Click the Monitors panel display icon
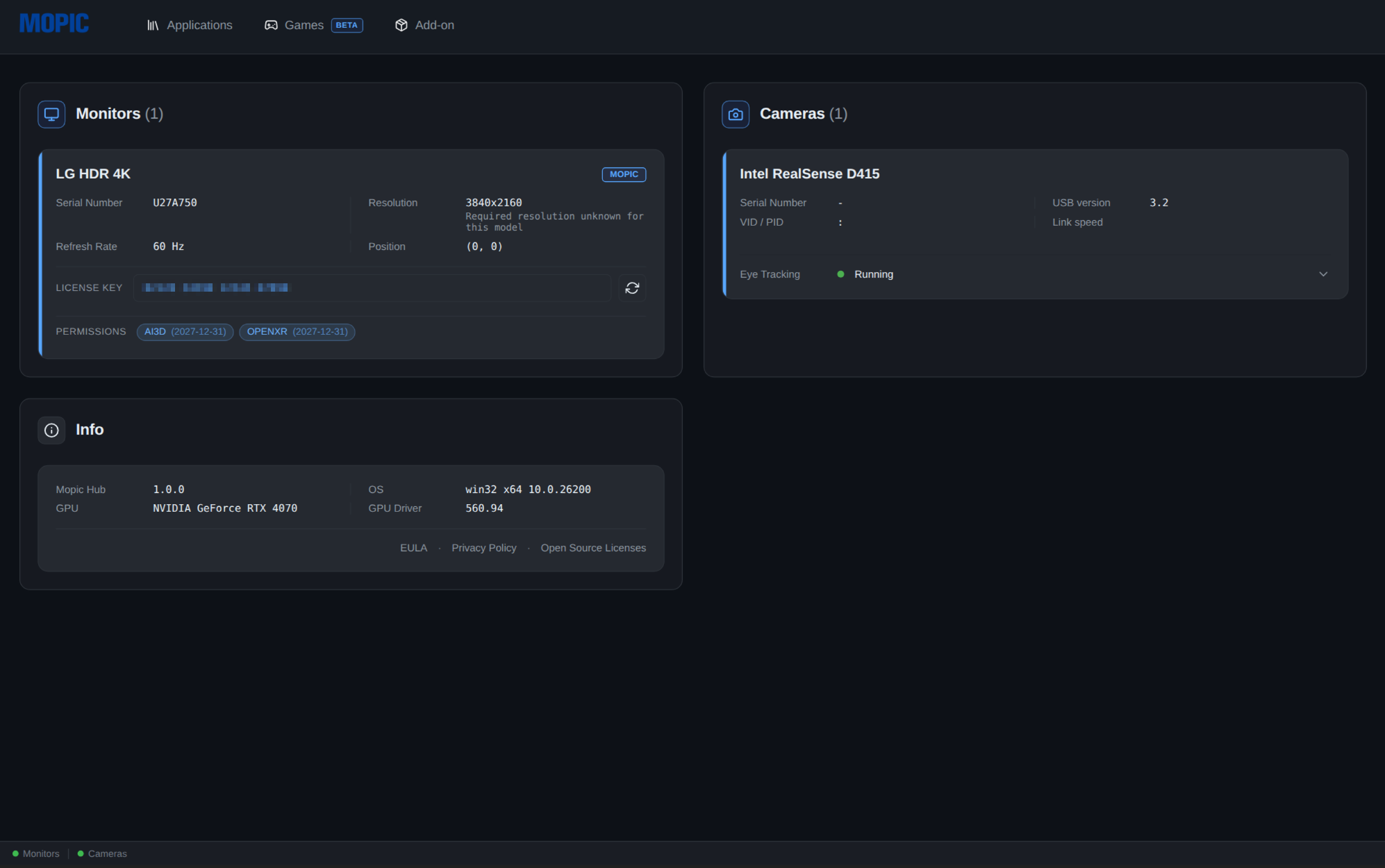This screenshot has width=1385, height=868. pyautogui.click(x=51, y=114)
